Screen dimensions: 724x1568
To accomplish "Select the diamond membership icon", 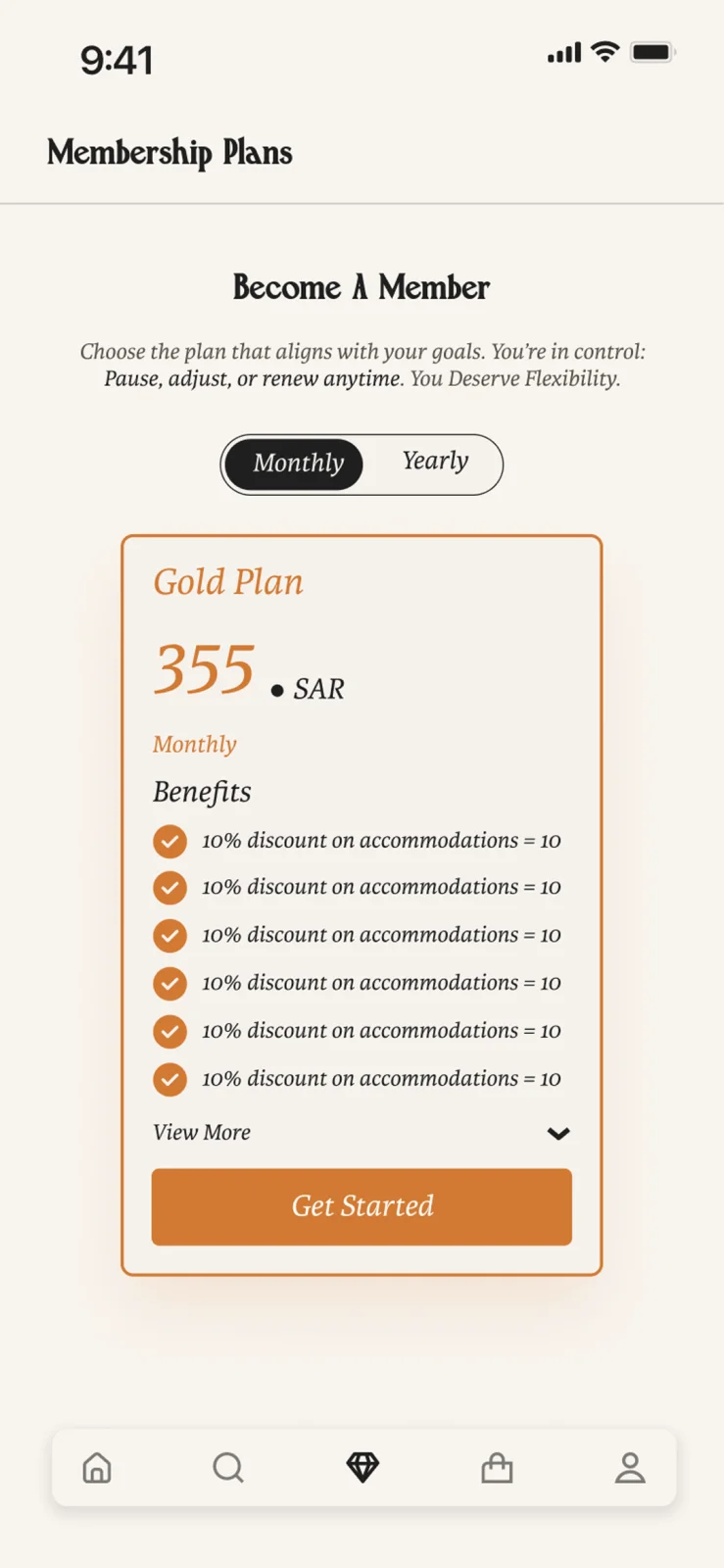I will 362,1467.
